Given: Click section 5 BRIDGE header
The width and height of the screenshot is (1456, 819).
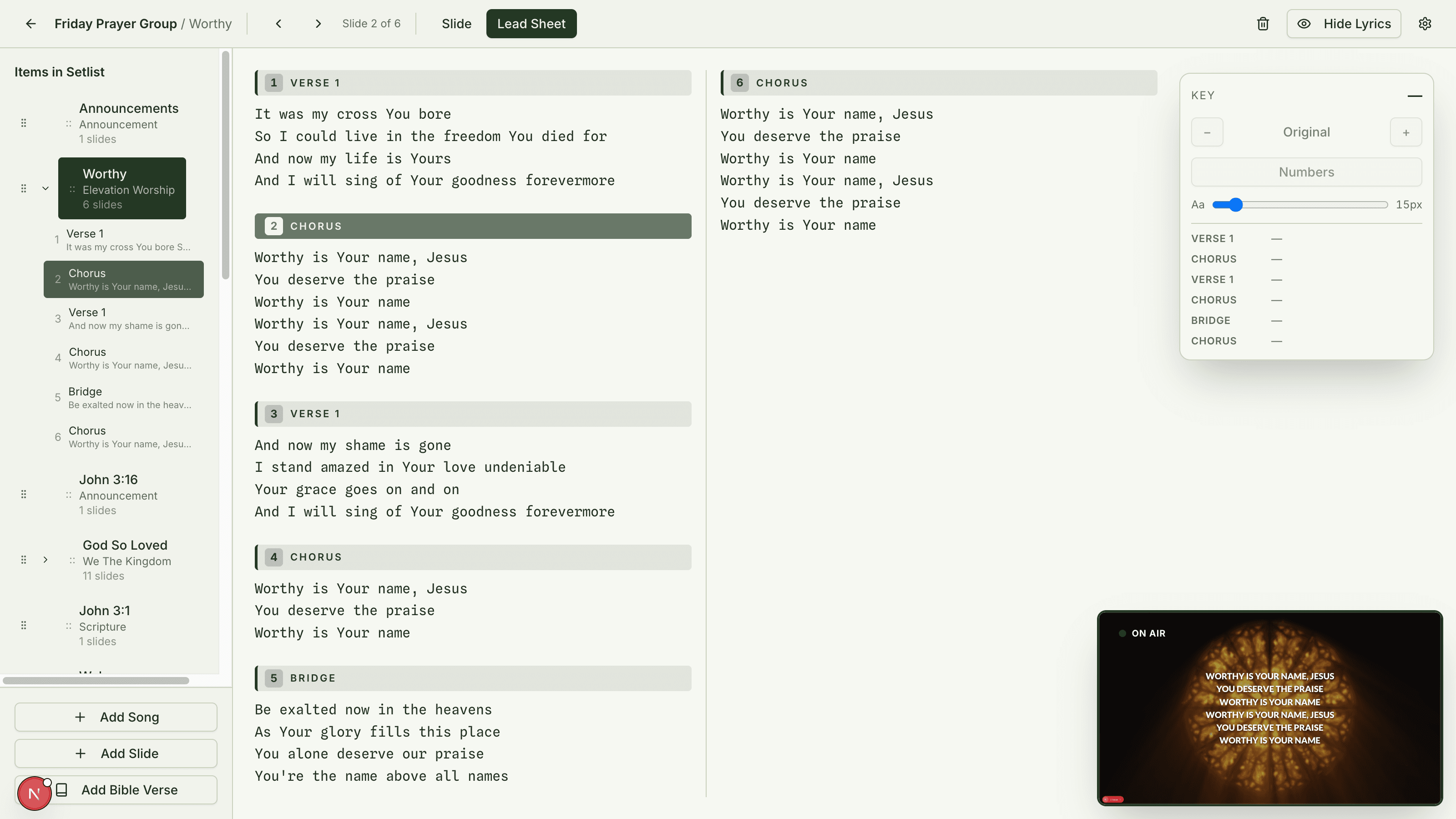Looking at the screenshot, I should [473, 678].
